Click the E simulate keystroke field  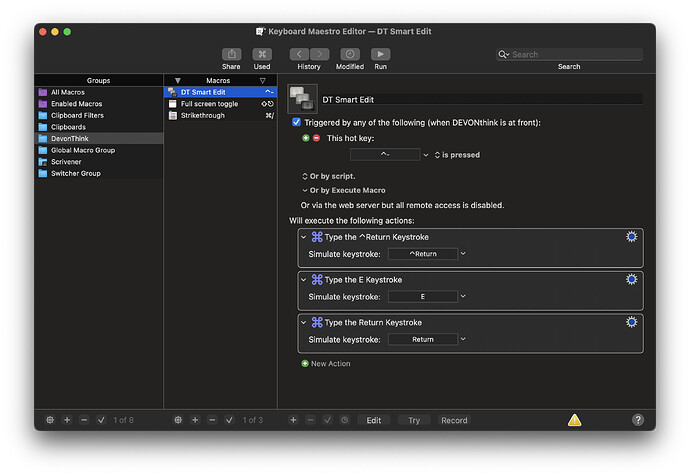pos(423,297)
